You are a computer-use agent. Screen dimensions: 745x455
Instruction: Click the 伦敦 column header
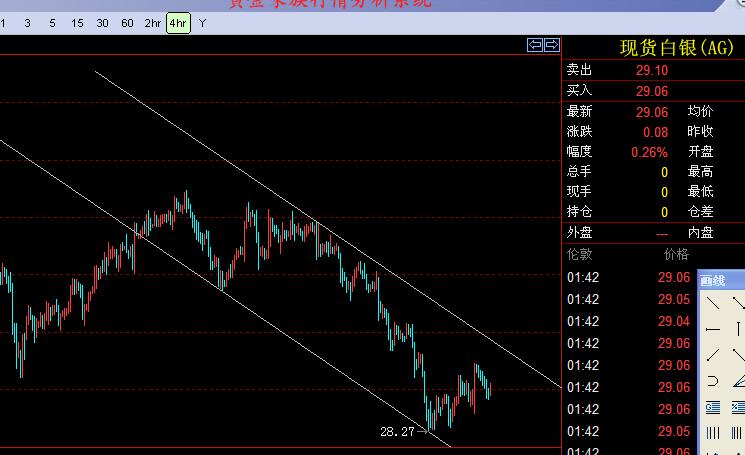pyautogui.click(x=579, y=254)
